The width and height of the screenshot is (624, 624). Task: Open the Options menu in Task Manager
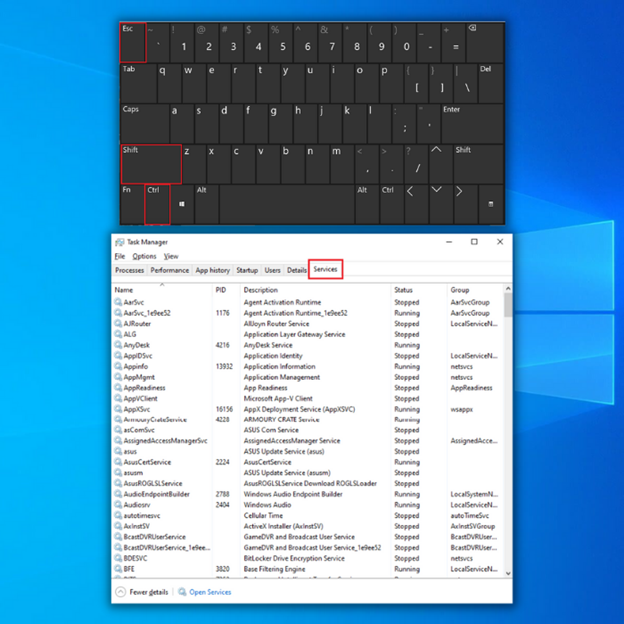[x=144, y=256]
